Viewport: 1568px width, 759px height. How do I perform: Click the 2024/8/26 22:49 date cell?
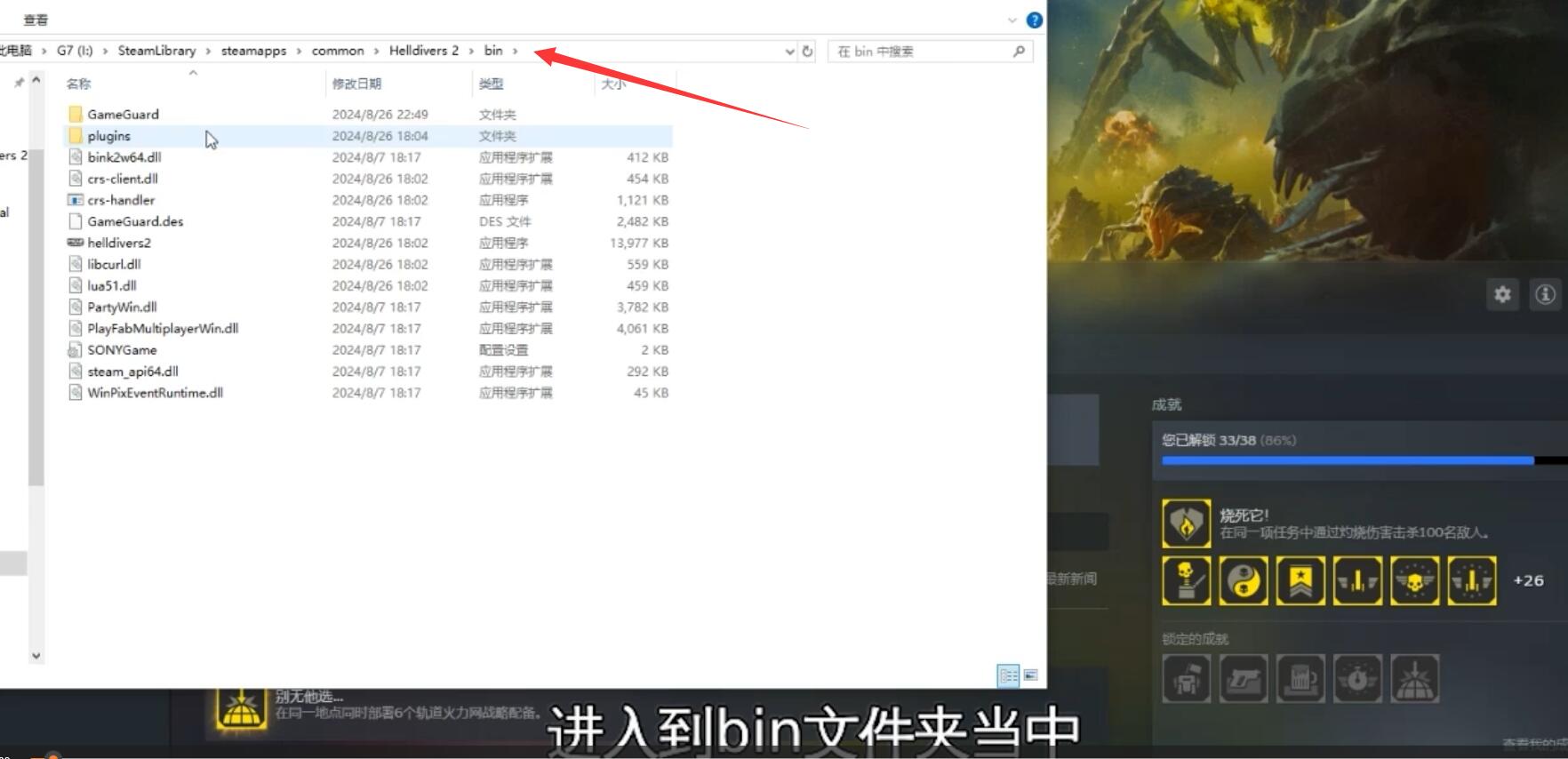380,115
